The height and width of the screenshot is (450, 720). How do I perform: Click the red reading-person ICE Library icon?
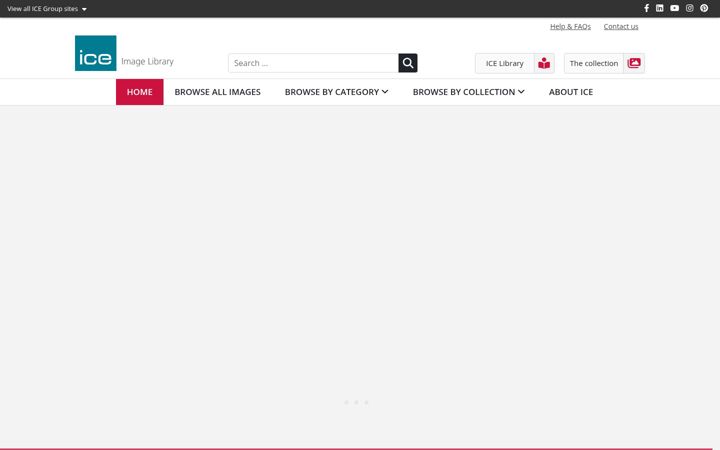[544, 63]
